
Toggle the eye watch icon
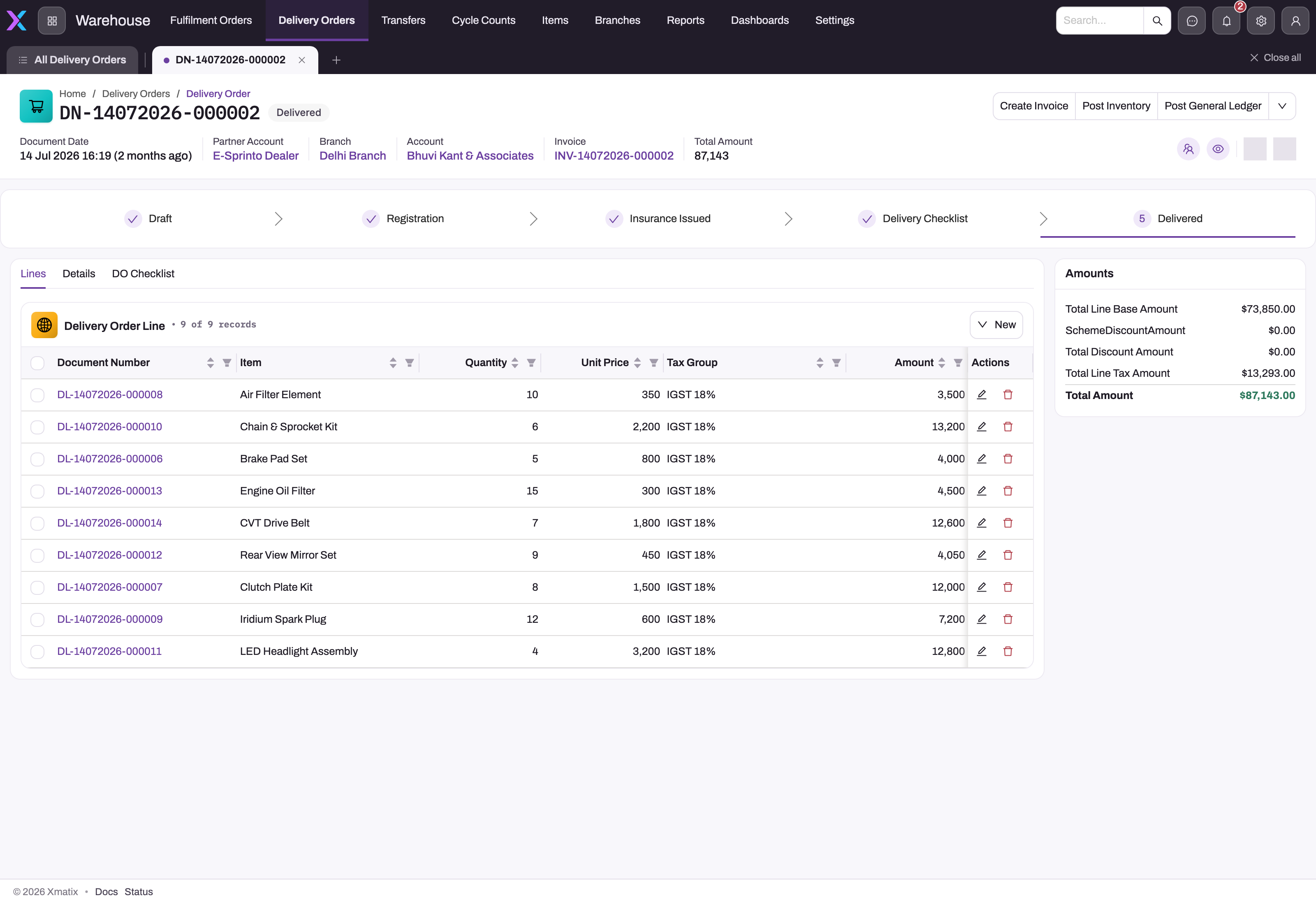pos(1217,149)
